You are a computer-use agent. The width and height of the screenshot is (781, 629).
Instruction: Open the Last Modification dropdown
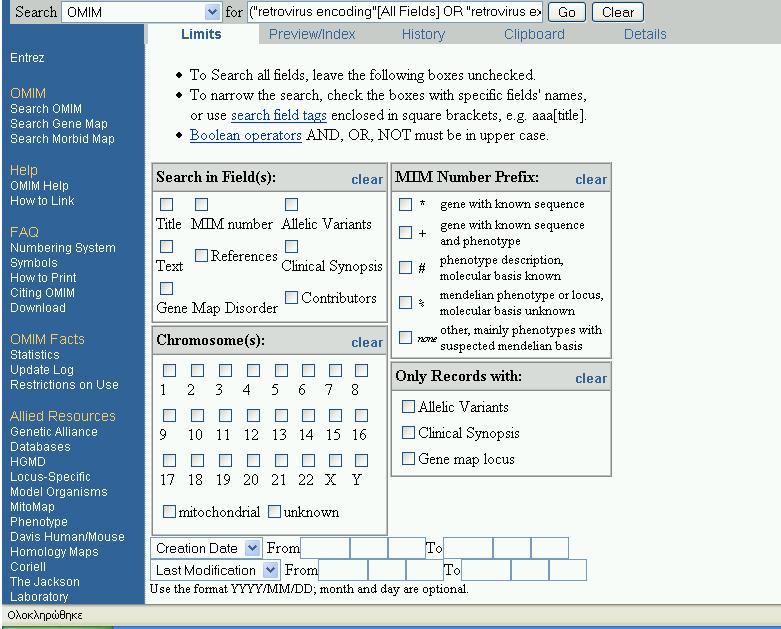(x=214, y=570)
